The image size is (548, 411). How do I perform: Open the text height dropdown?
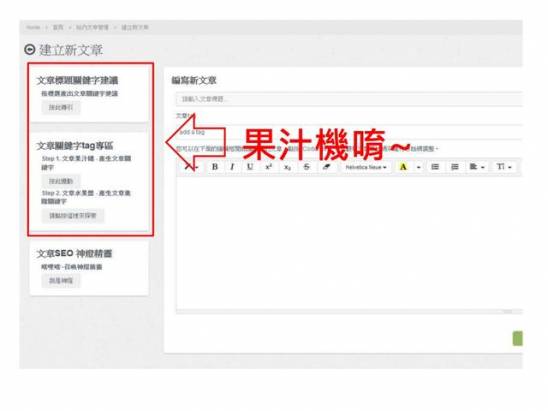tap(504, 167)
